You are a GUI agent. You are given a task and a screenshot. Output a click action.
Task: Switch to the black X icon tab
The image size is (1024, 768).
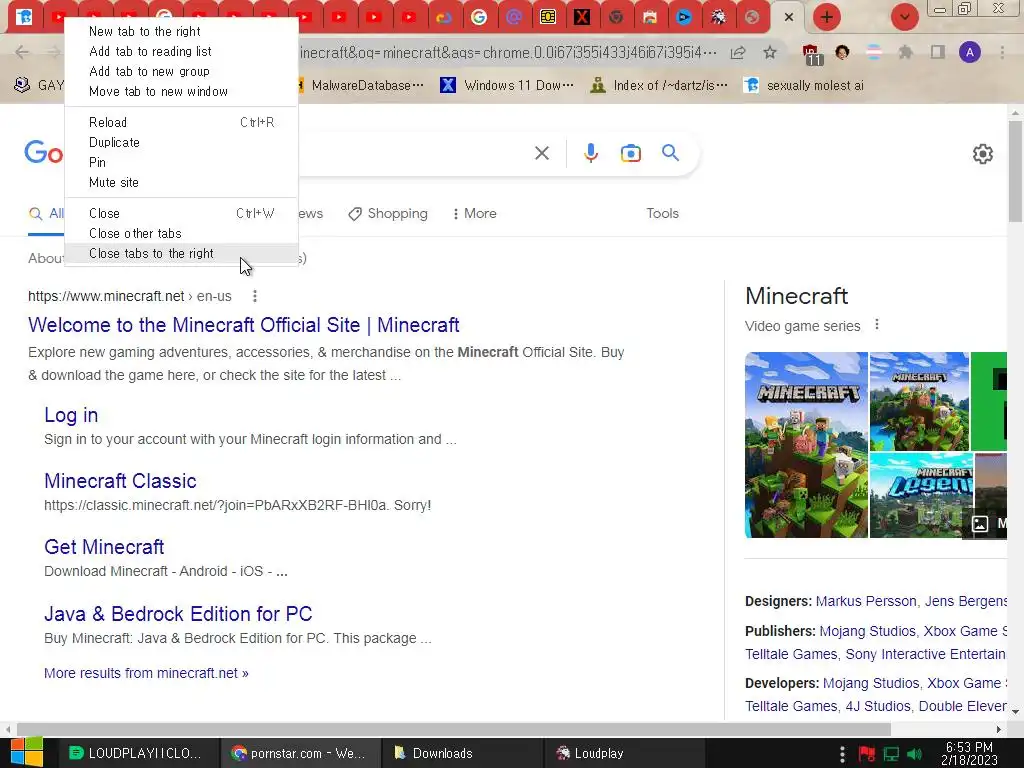pyautogui.click(x=581, y=17)
